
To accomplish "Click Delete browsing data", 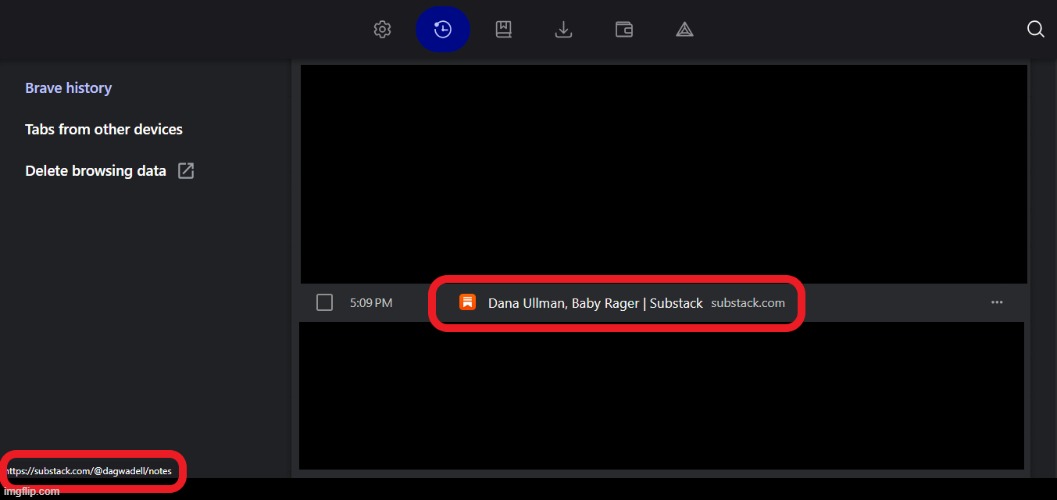I will pos(95,171).
